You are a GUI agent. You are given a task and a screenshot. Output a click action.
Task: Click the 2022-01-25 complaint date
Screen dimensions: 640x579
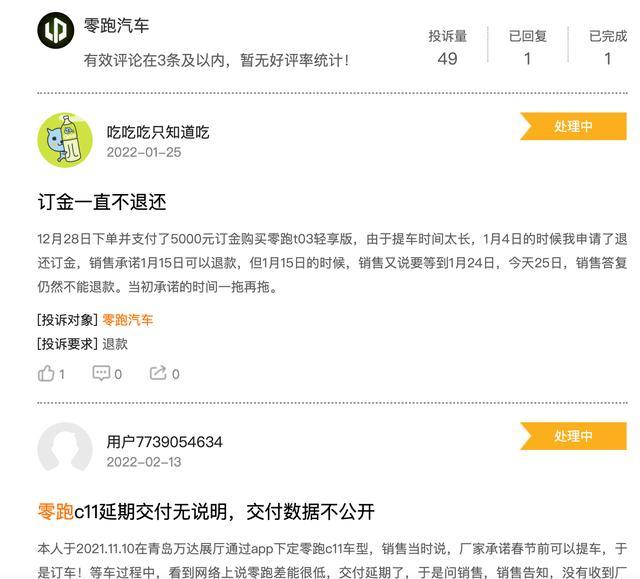tap(144, 153)
